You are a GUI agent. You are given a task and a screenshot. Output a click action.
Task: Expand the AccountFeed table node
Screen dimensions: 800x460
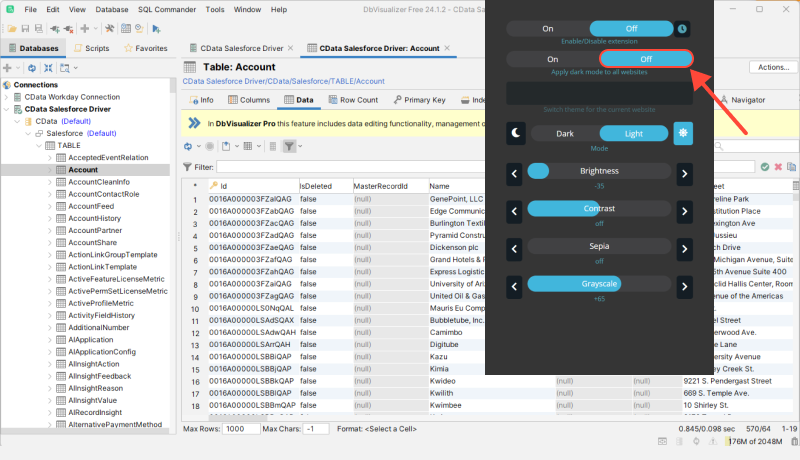click(50, 207)
